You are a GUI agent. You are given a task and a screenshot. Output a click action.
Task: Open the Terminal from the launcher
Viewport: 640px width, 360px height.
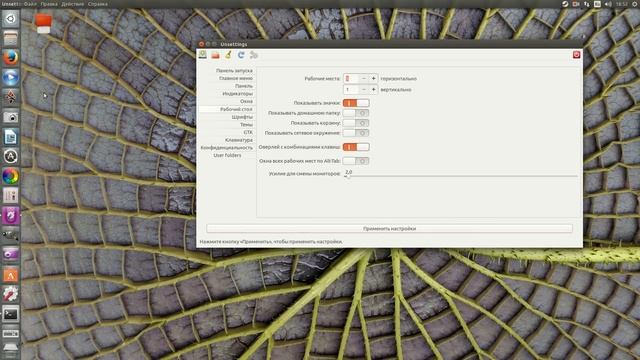click(11, 314)
